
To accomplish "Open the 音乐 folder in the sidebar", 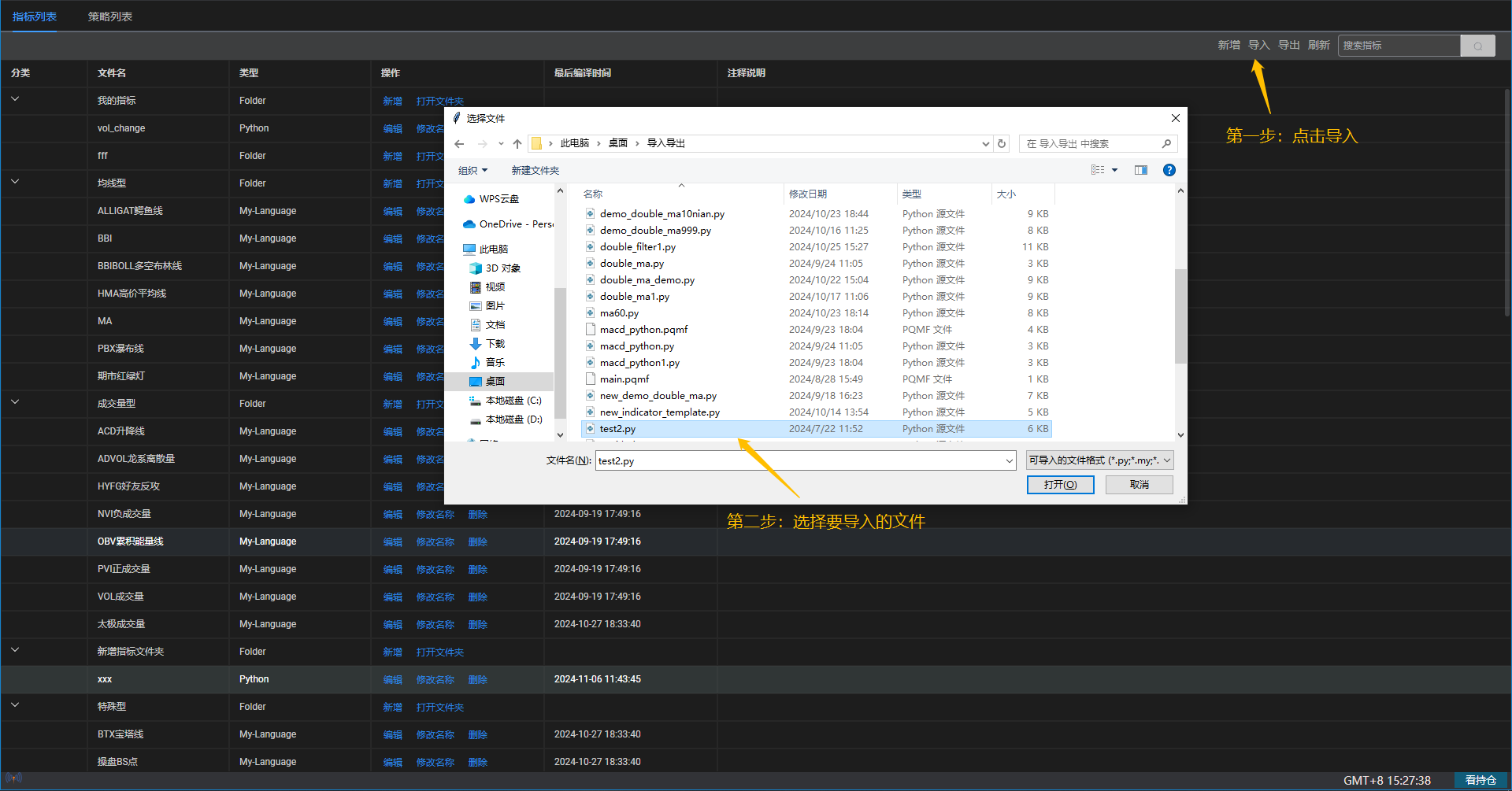I will 487,363.
